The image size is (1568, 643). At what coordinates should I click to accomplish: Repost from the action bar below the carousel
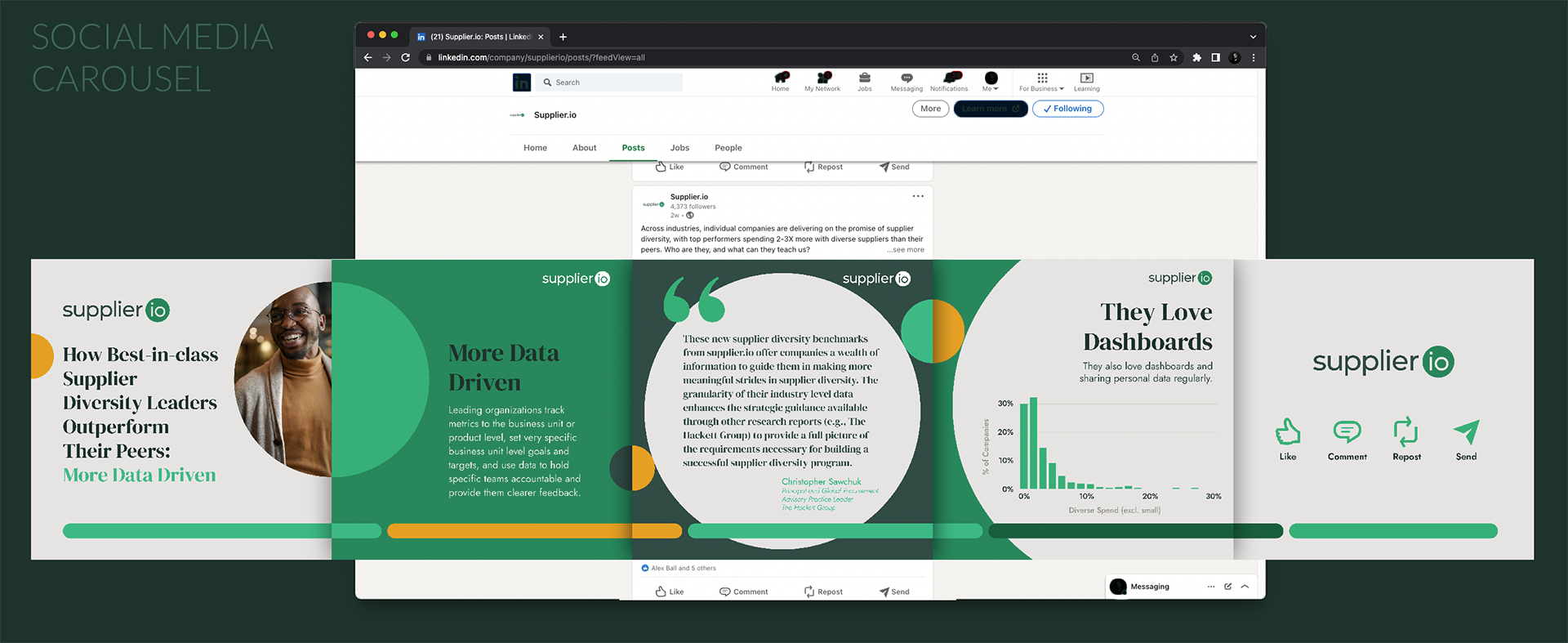(x=823, y=592)
